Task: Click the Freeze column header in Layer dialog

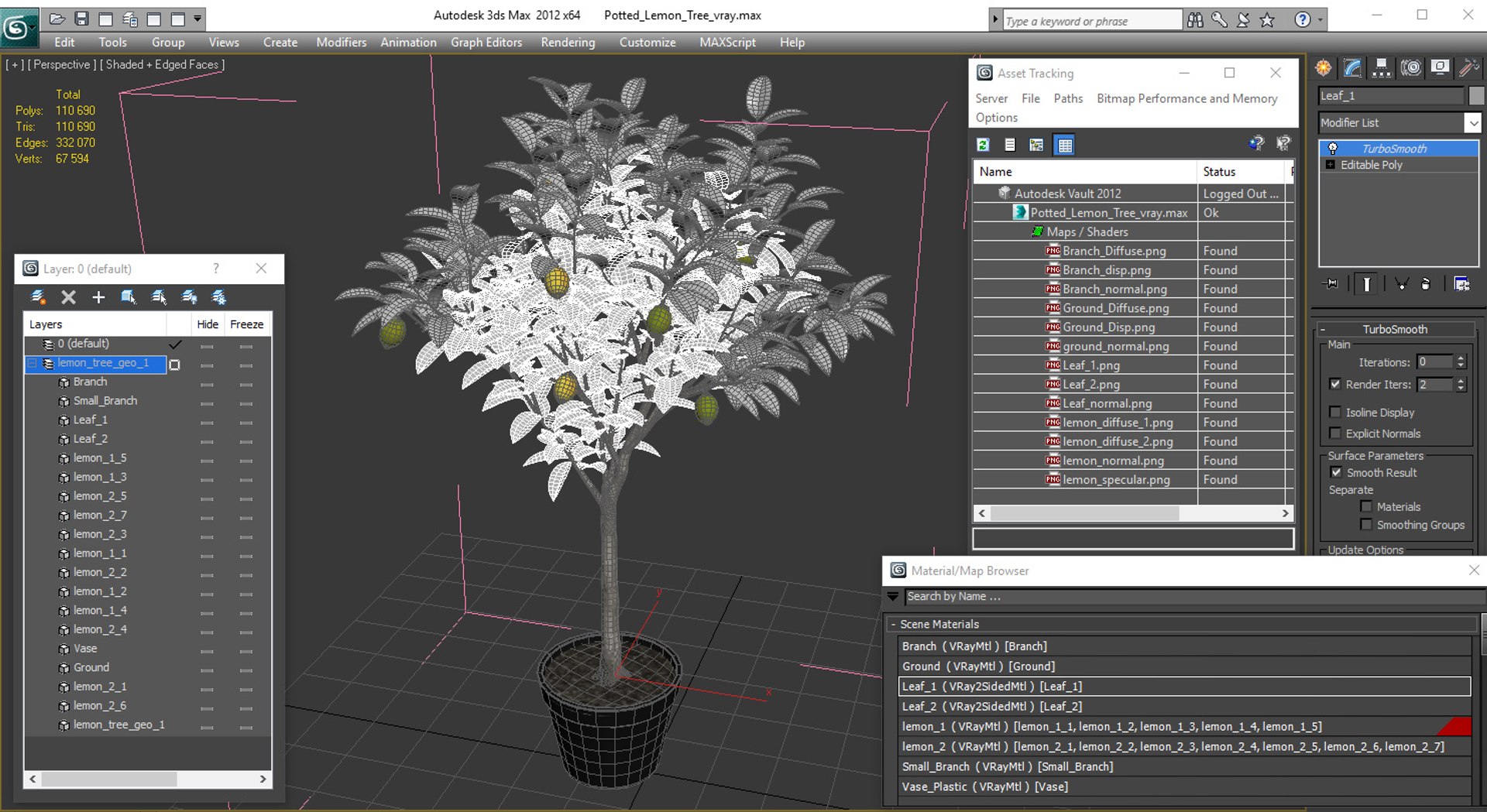Action: [x=247, y=324]
